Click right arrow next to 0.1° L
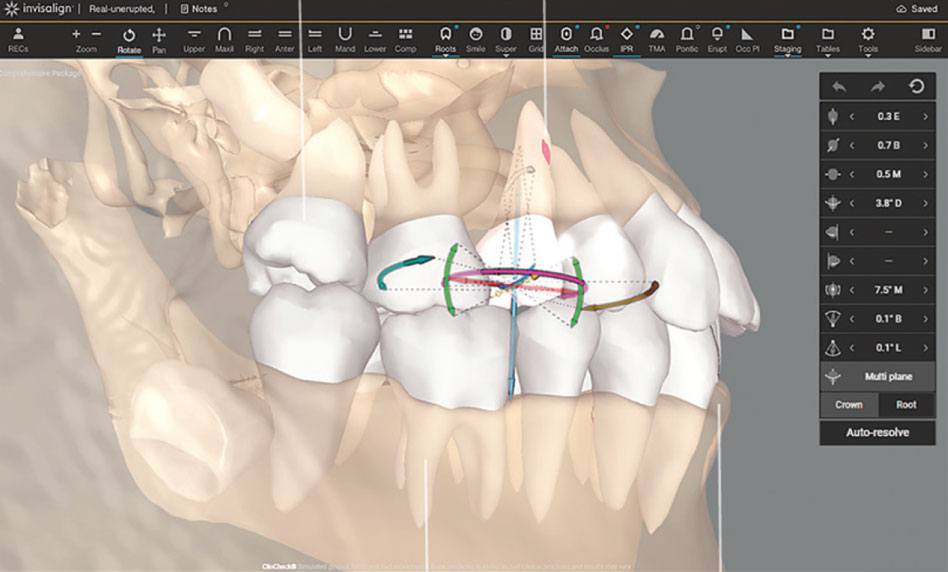This screenshot has width=948, height=572. point(925,348)
